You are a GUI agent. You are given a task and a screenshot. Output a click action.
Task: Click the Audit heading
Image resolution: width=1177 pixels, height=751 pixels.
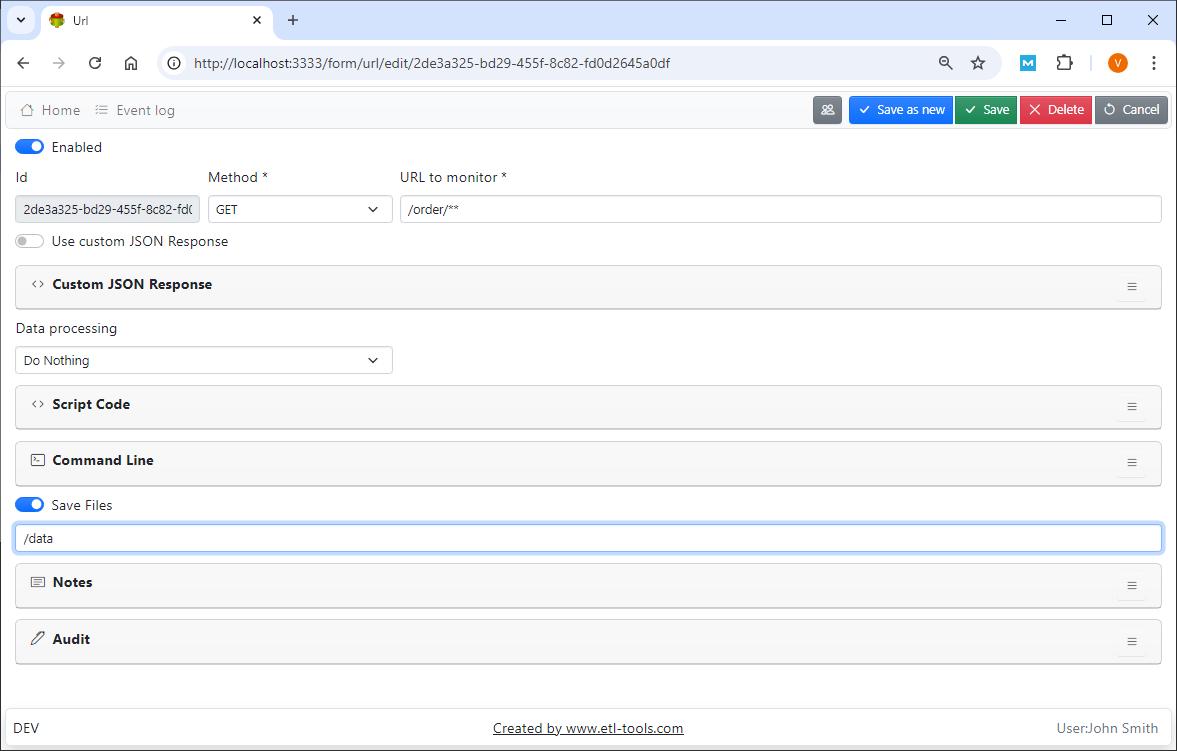pyautogui.click(x=71, y=639)
